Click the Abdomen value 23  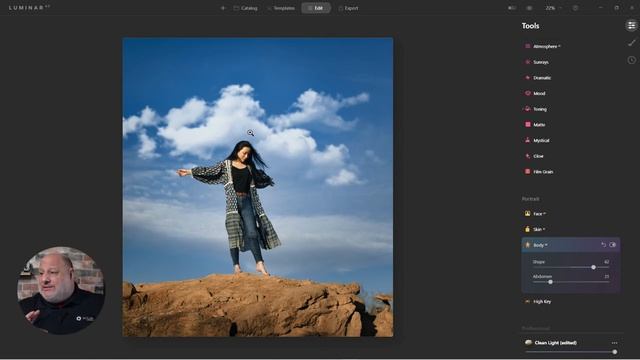coord(607,276)
